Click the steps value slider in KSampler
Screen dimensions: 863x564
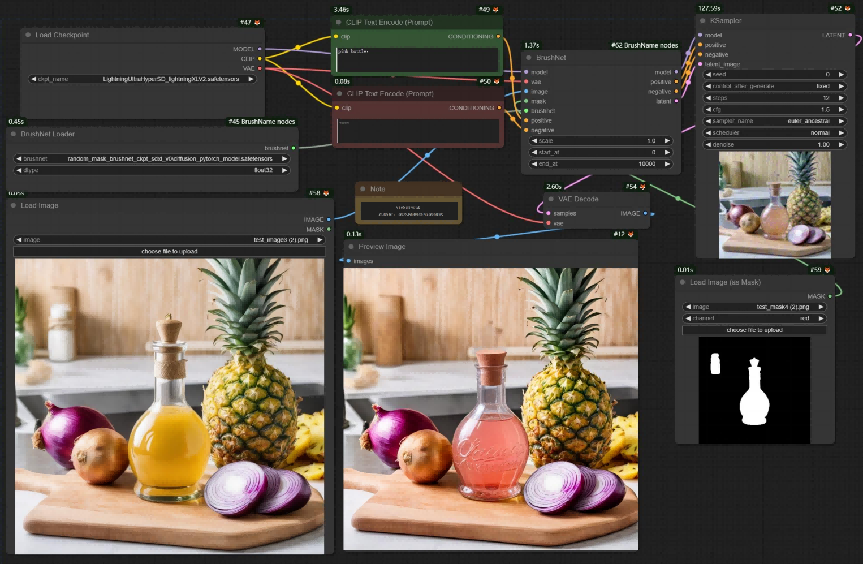774,98
